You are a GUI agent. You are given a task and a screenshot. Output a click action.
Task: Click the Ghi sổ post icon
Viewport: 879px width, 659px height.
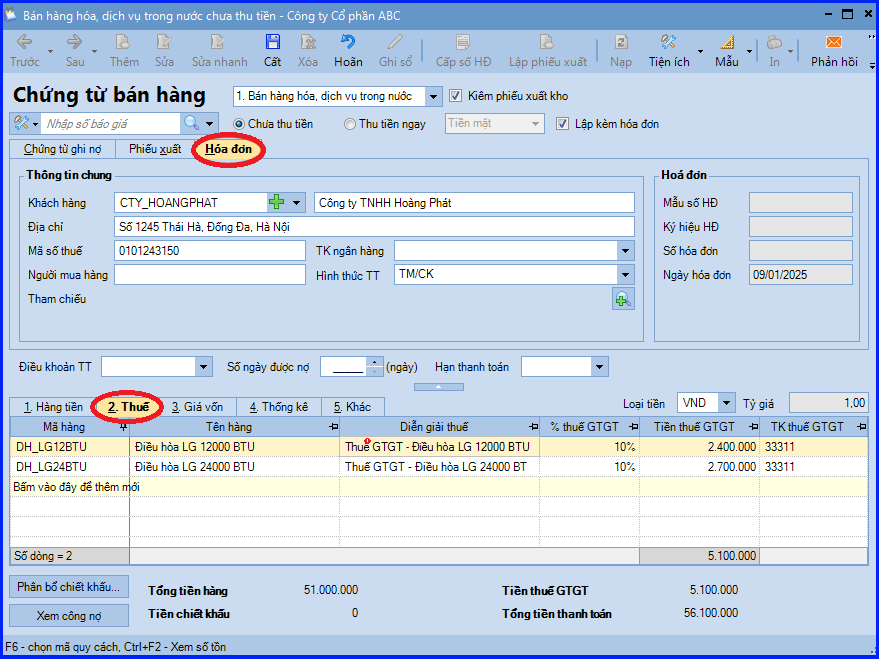[x=395, y=43]
